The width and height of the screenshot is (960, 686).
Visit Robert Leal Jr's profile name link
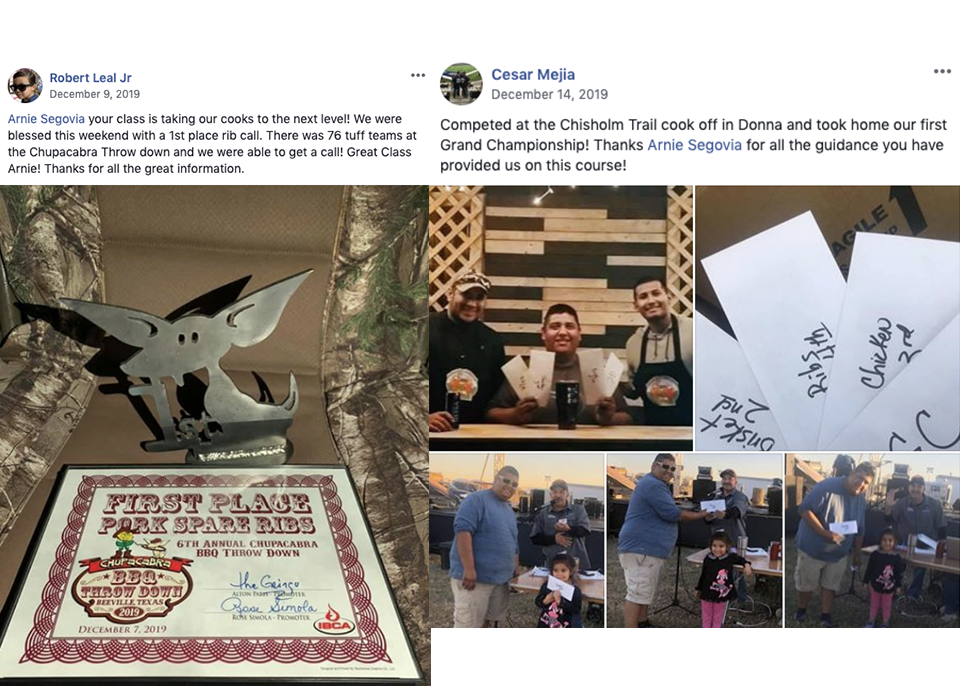point(91,78)
